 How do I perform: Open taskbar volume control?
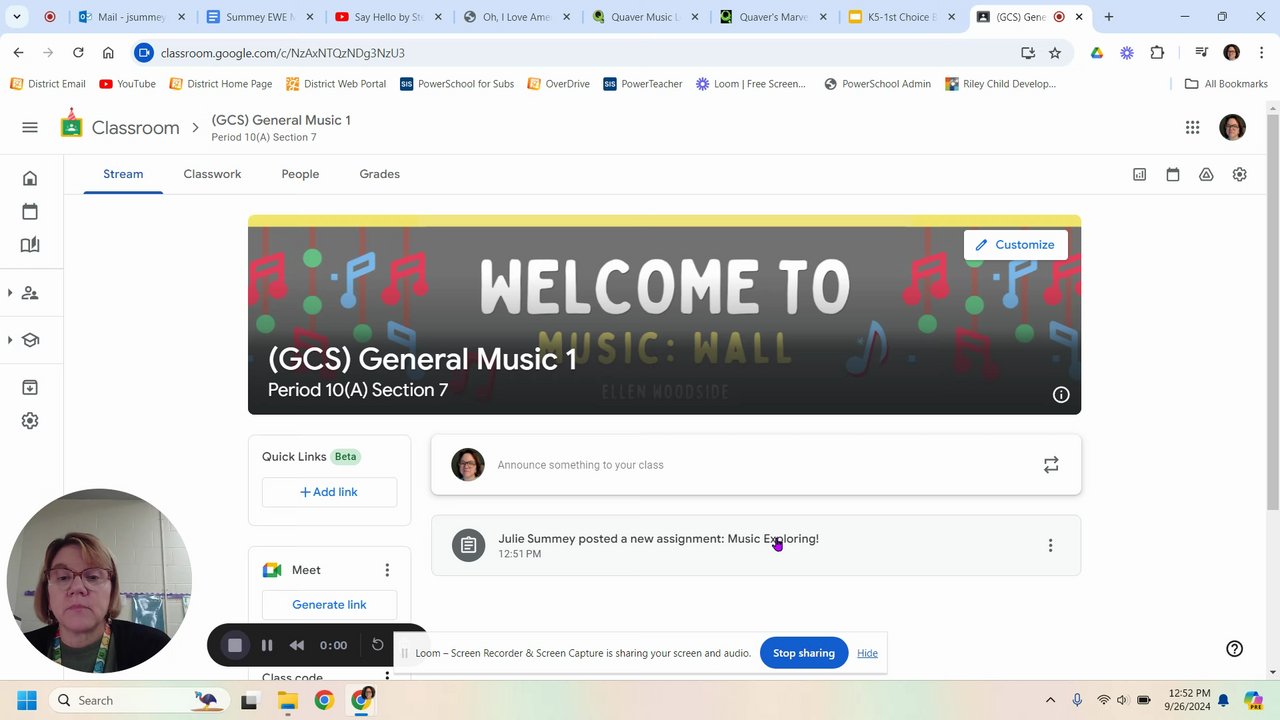click(x=1122, y=700)
